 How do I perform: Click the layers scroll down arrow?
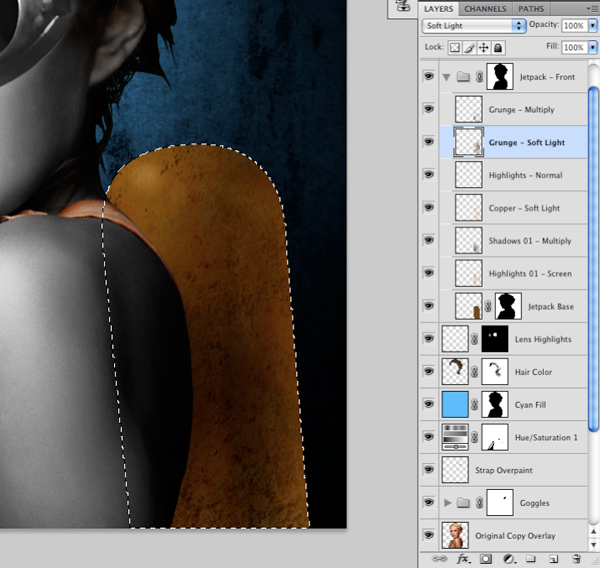coord(593,544)
